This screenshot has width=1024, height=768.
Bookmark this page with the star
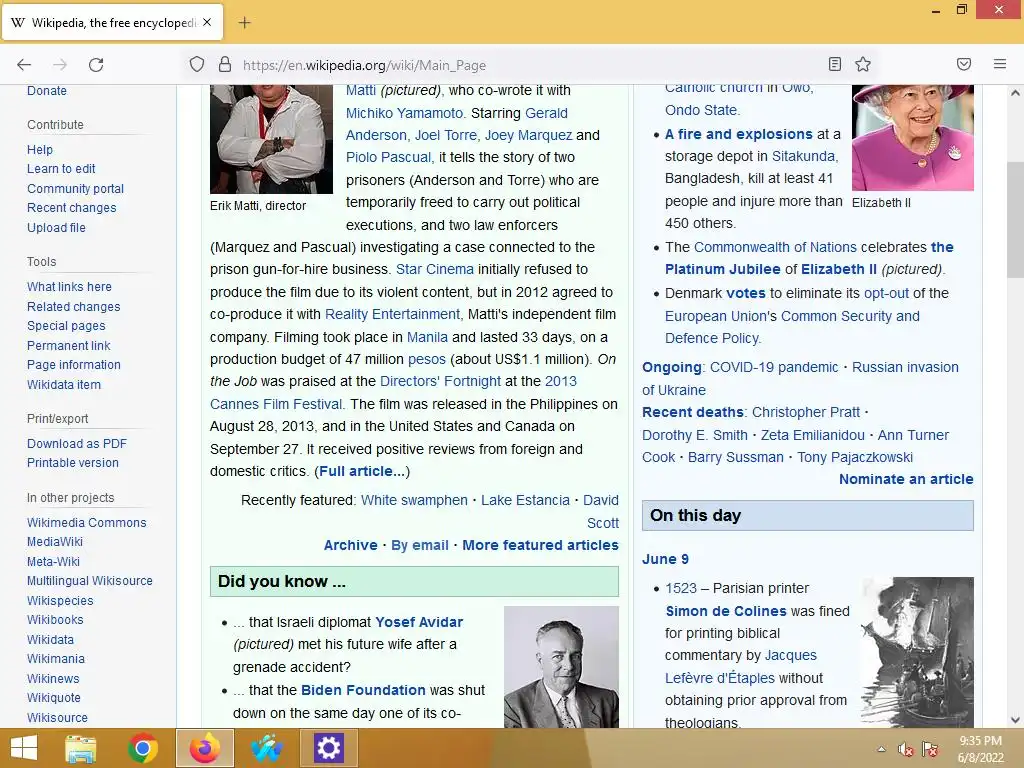863,64
